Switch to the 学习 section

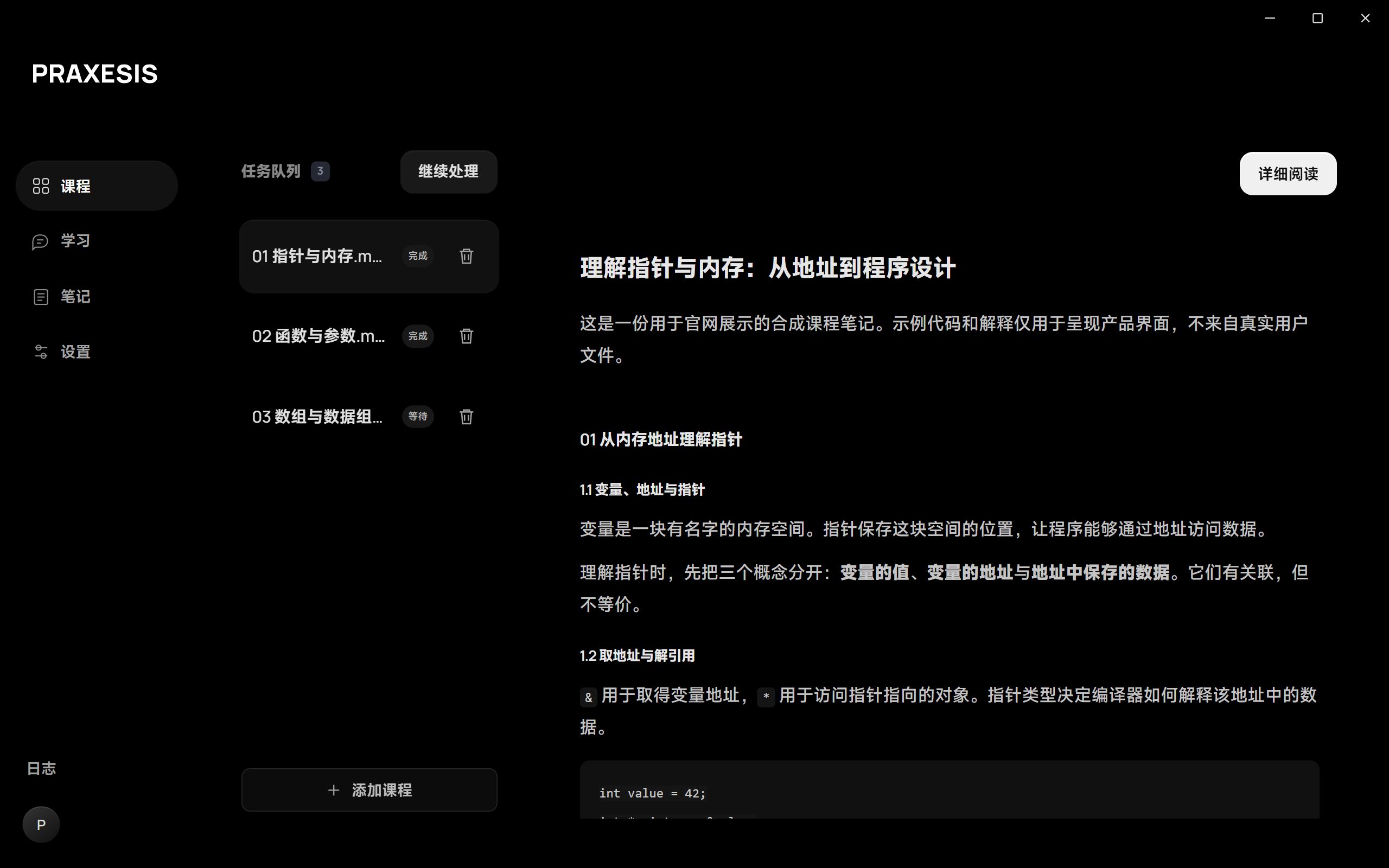point(97,241)
